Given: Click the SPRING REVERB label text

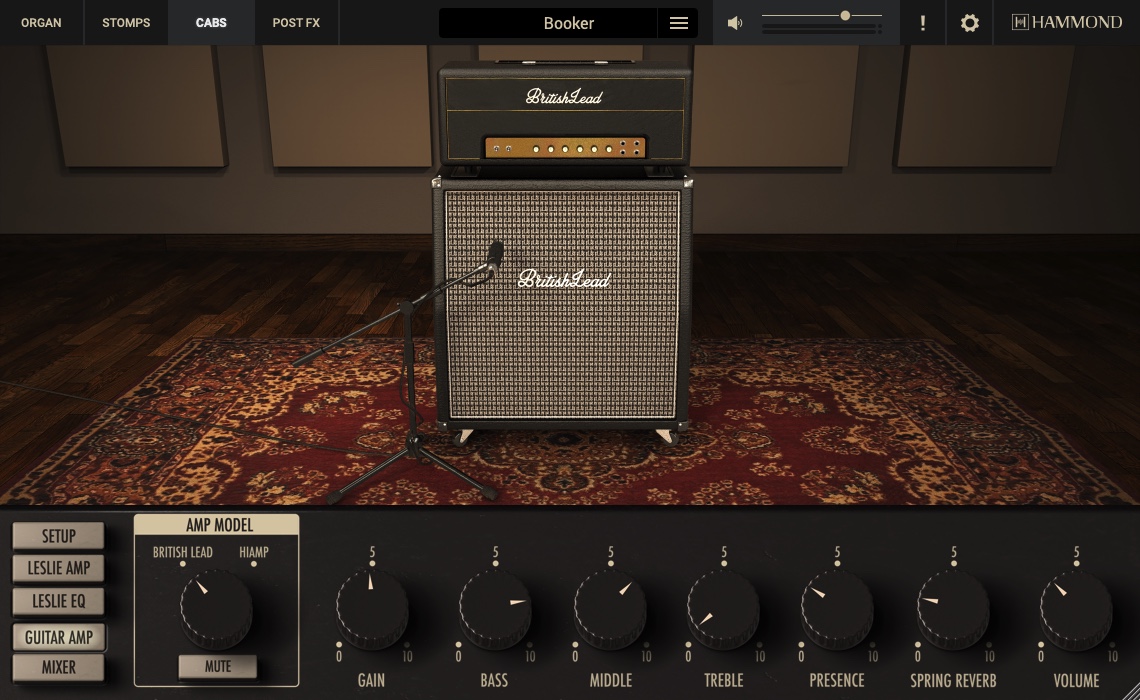Looking at the screenshot, I should pyautogui.click(x=953, y=680).
